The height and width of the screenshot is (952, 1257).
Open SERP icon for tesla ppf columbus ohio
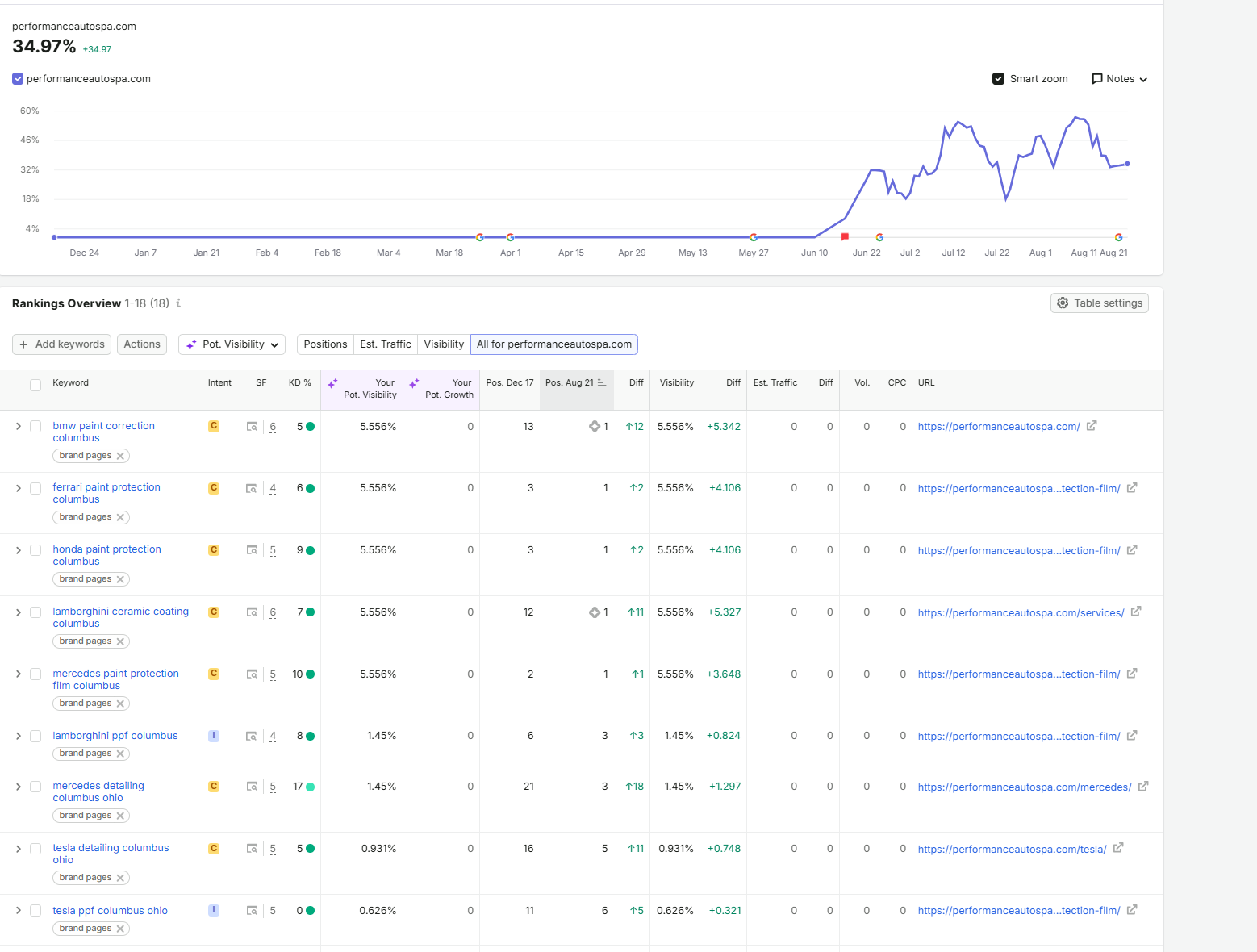(252, 911)
